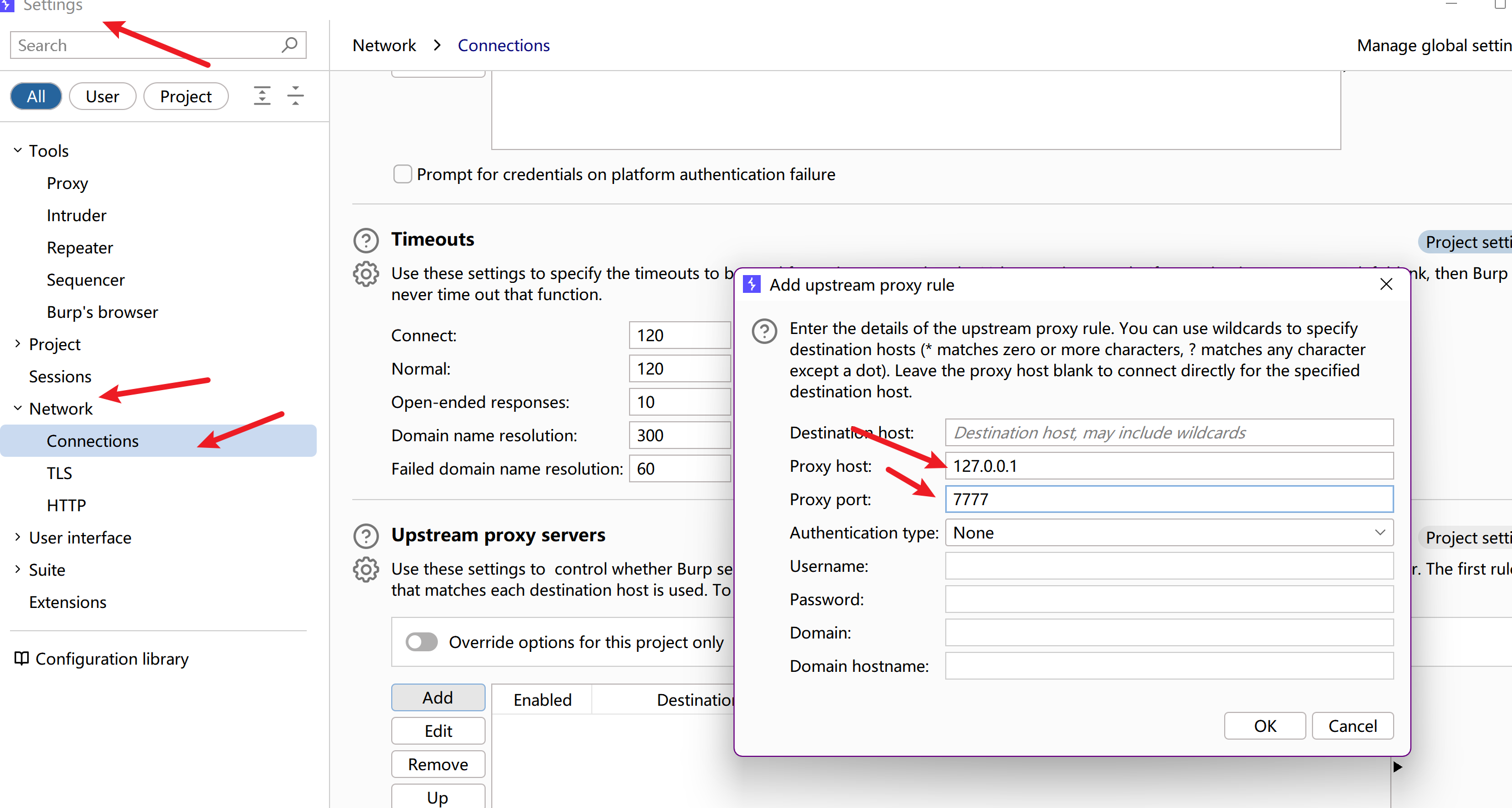Toggle override options for this project

tap(421, 642)
